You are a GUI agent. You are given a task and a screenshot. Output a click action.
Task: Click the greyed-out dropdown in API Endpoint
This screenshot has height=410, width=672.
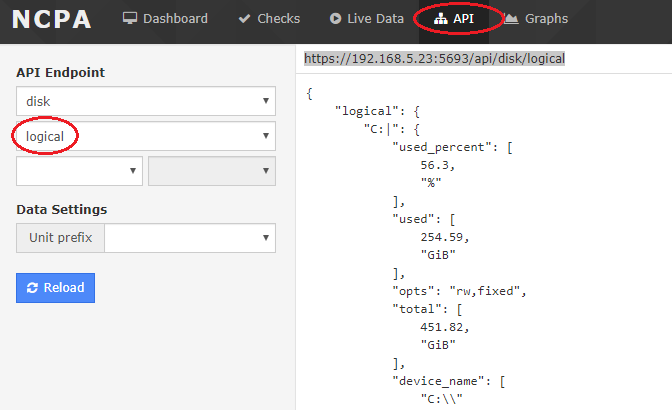[211, 171]
